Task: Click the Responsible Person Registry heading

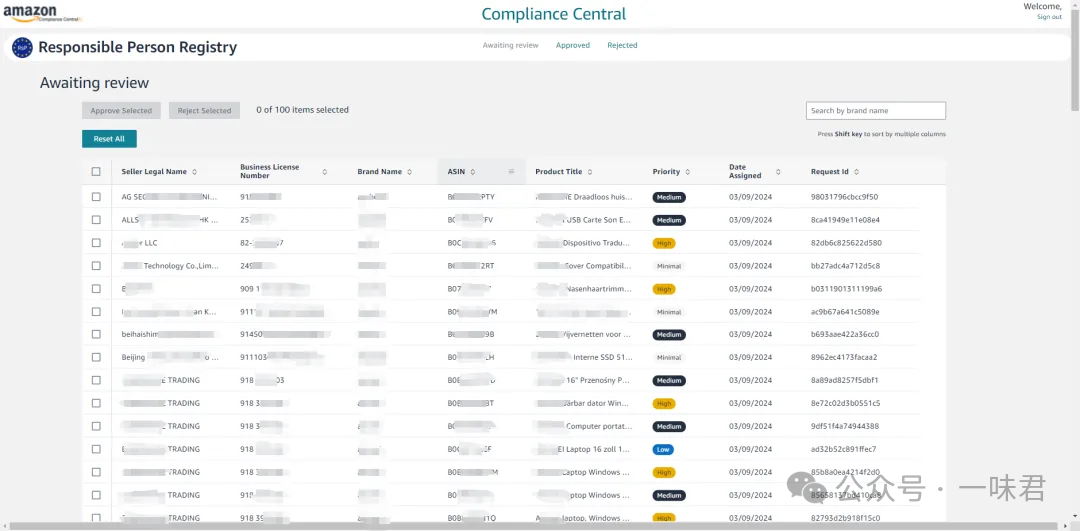Action: [138, 48]
